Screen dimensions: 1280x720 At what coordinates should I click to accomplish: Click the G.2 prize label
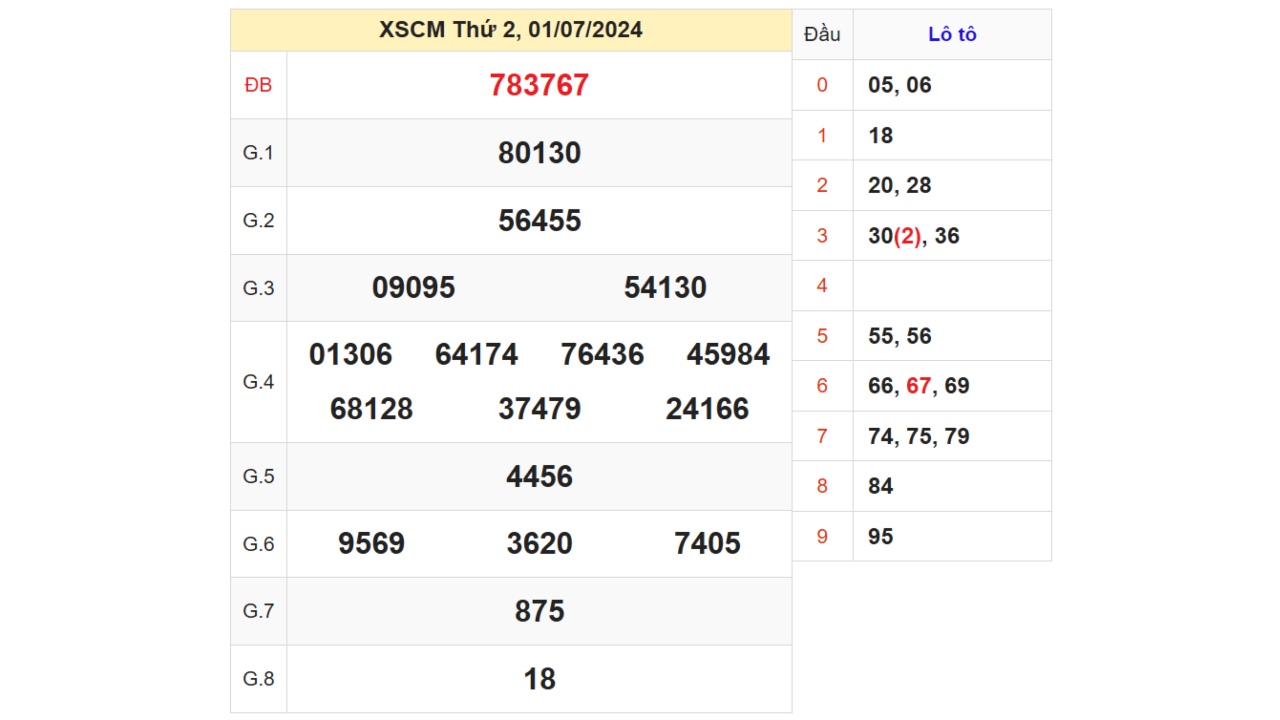[258, 221]
